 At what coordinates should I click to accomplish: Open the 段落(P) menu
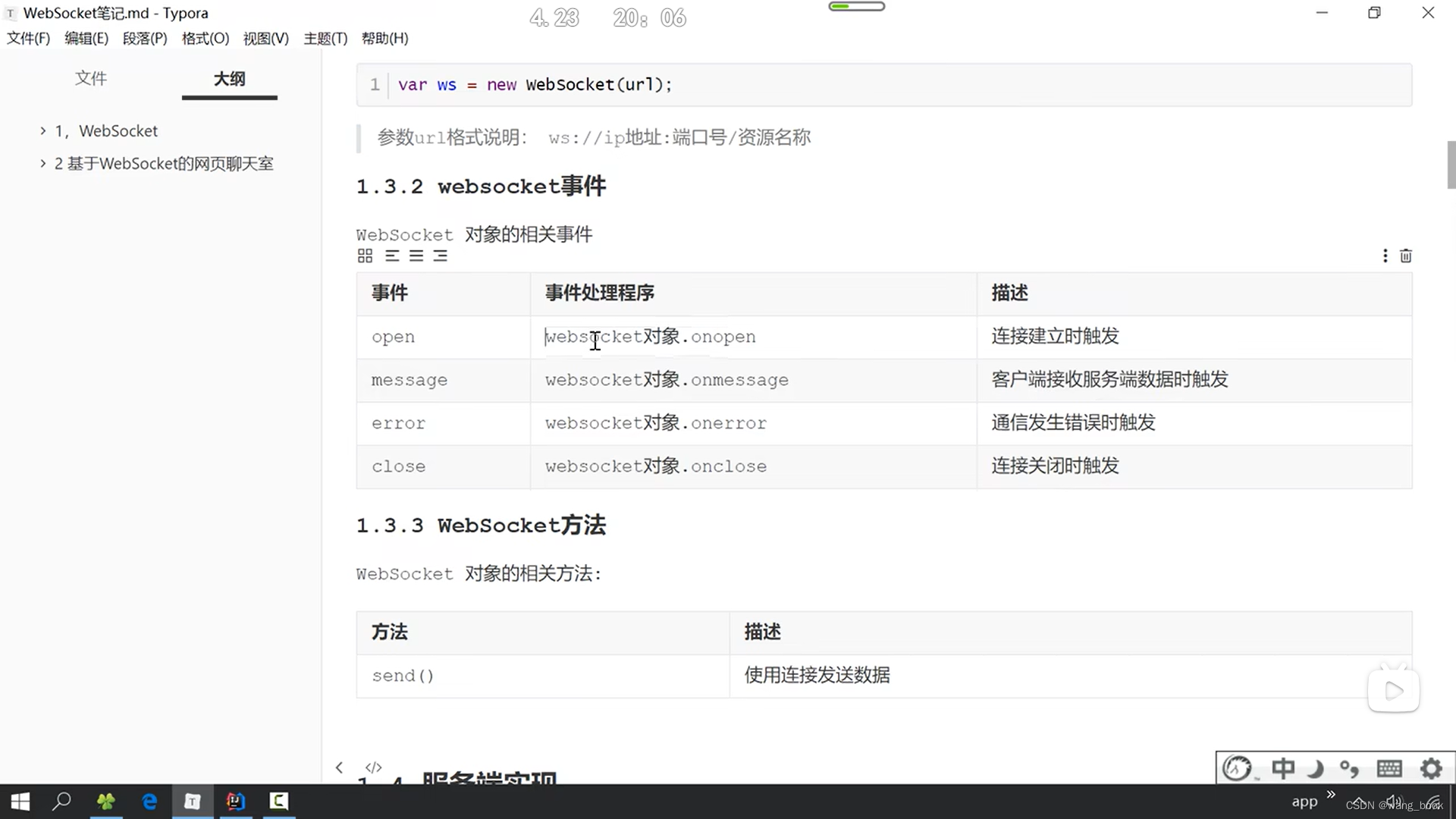click(145, 39)
